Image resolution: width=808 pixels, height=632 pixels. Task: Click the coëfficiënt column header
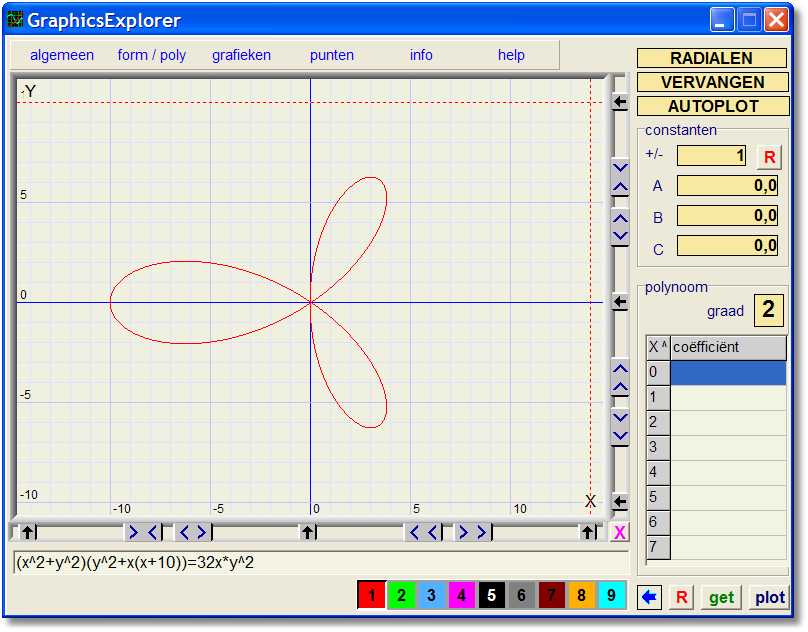(x=728, y=347)
